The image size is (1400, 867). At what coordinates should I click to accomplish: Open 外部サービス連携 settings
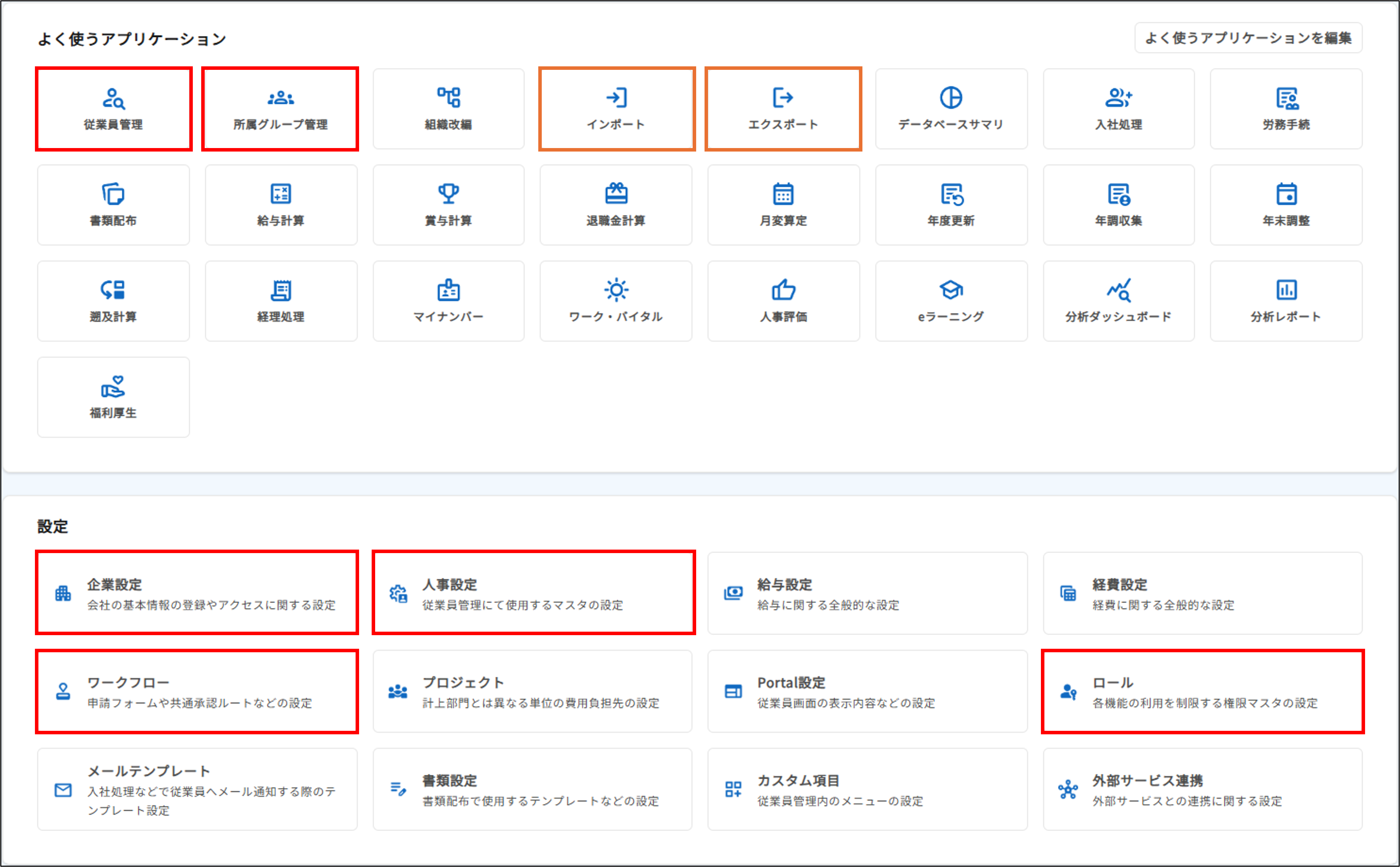(1202, 789)
